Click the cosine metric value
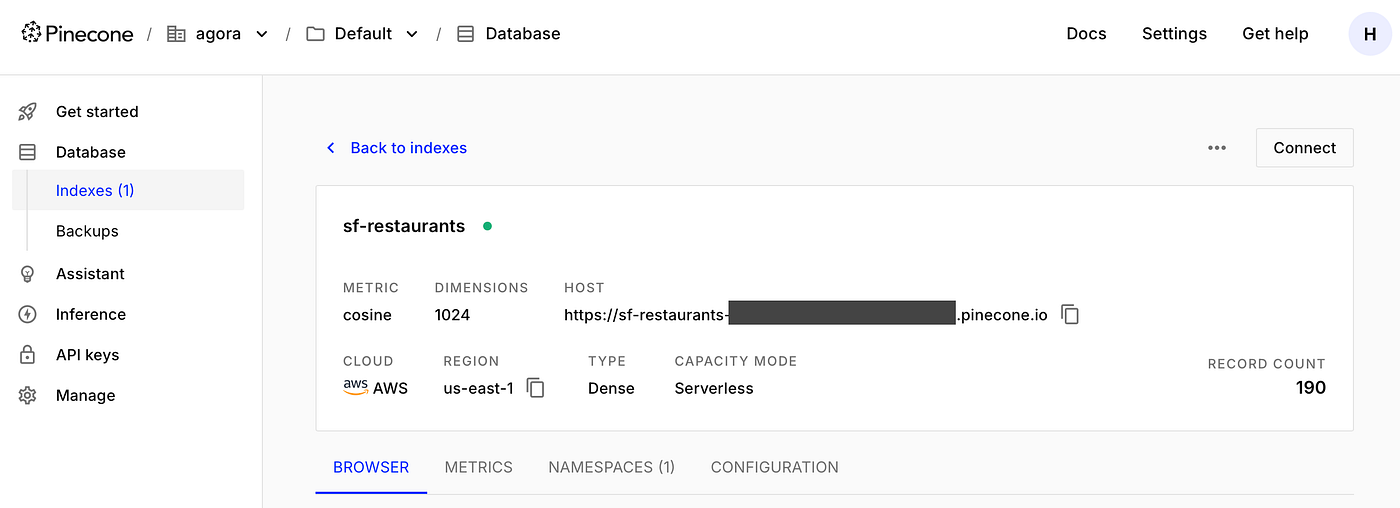Viewport: 1400px width, 508px height. 367,315
